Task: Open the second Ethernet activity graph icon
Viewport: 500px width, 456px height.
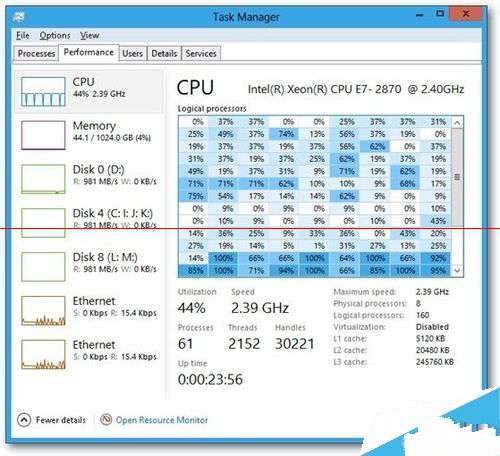Action: coord(43,355)
